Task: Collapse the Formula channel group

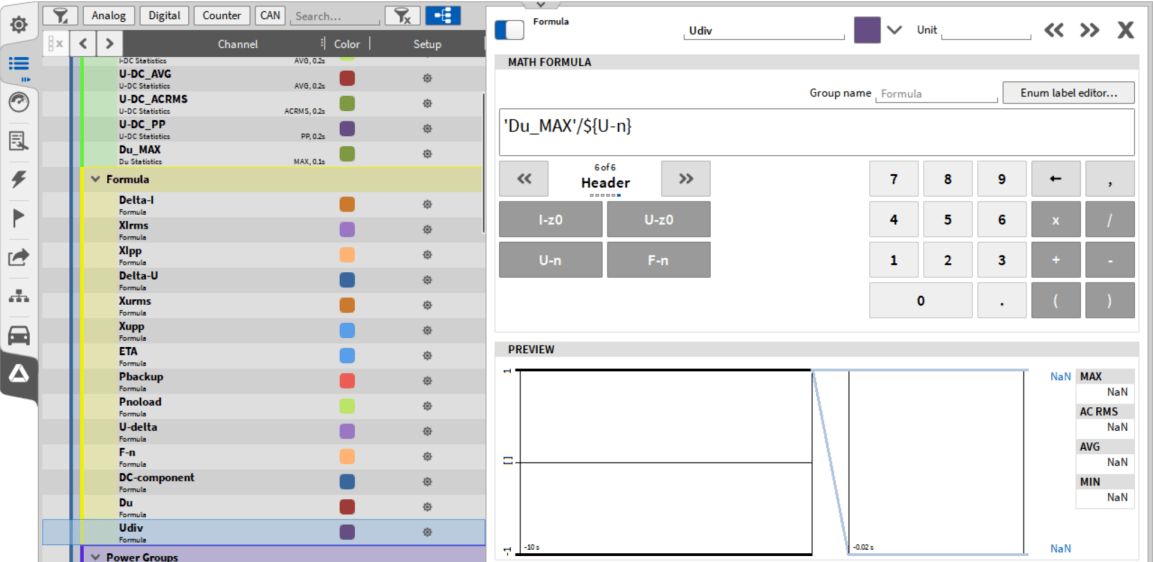Action: tap(96, 180)
